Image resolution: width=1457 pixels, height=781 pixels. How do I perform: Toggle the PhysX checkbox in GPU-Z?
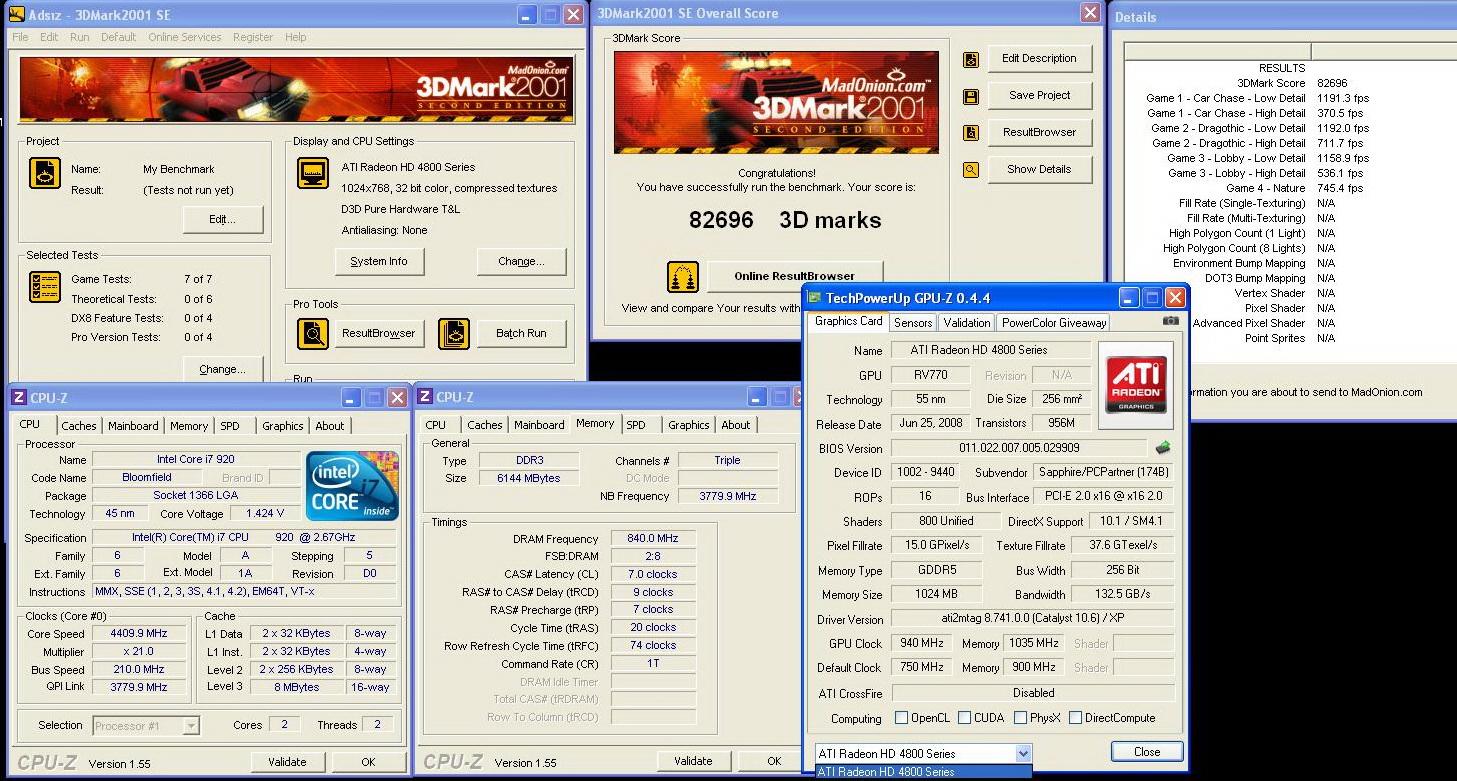click(1021, 718)
